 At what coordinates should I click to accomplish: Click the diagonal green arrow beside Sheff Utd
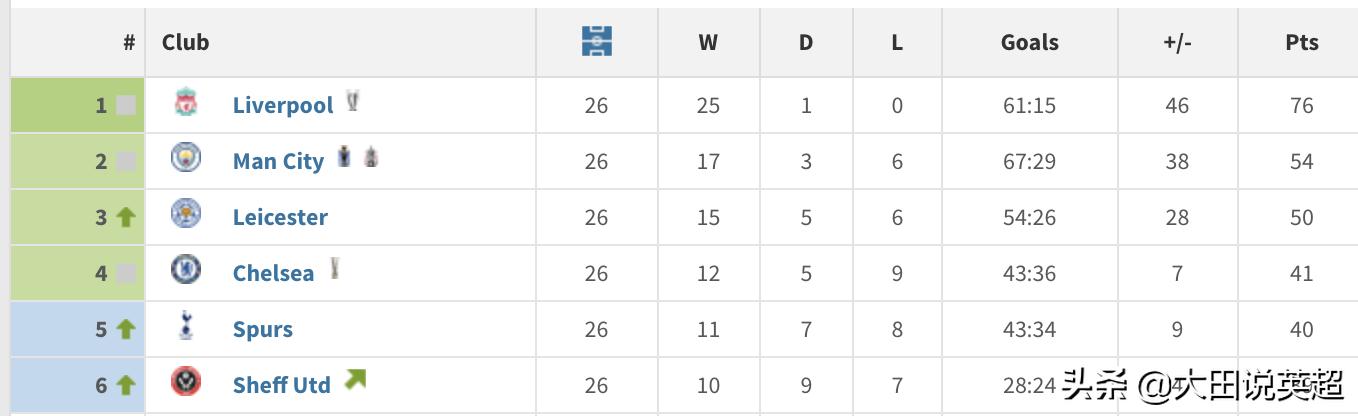(355, 380)
